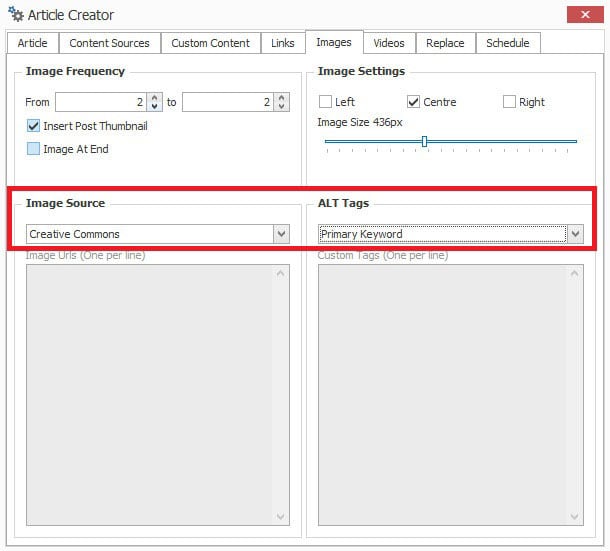The width and height of the screenshot is (610, 551).
Task: Increase the 'to' image frequency value
Action: coord(282,97)
